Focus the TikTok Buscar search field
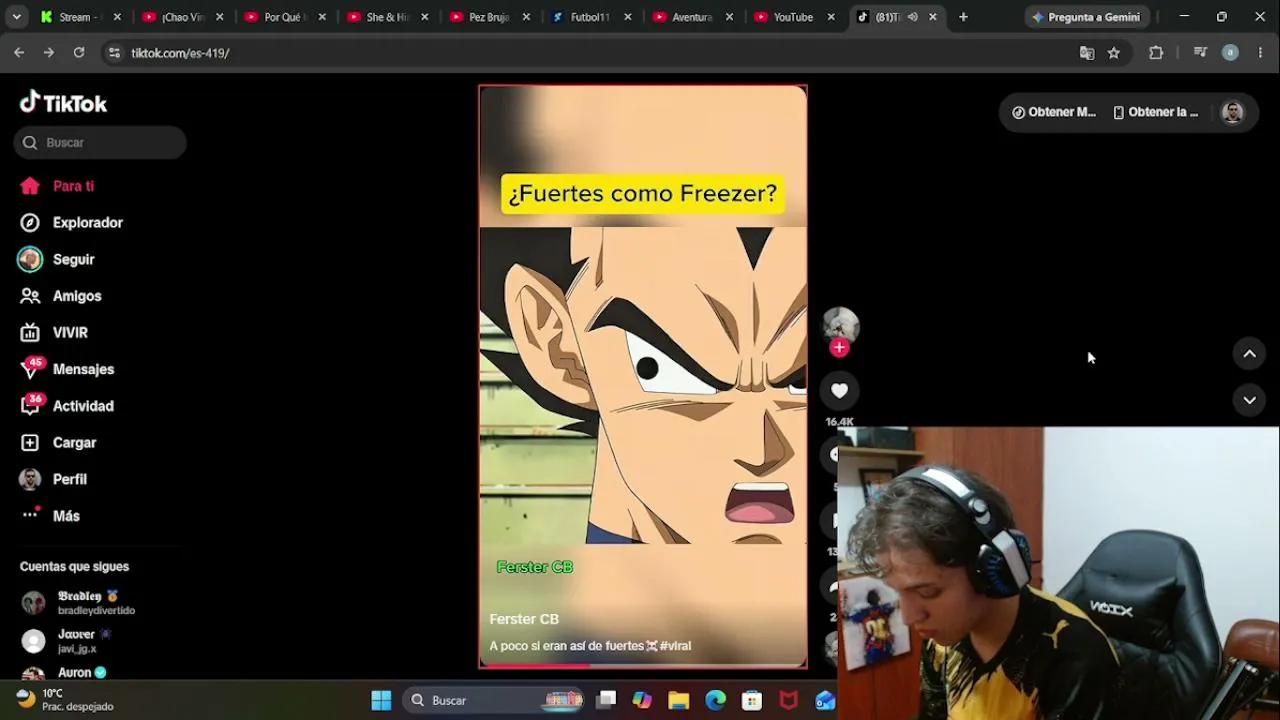Viewport: 1280px width, 720px height. pos(100,143)
